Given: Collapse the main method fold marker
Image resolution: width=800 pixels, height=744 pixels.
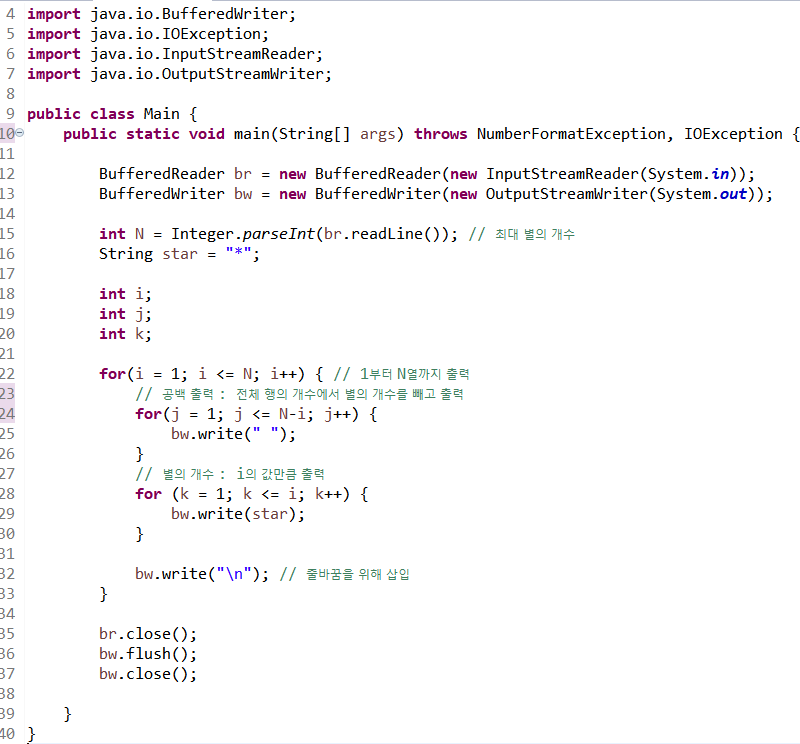Looking at the screenshot, I should tap(20, 133).
